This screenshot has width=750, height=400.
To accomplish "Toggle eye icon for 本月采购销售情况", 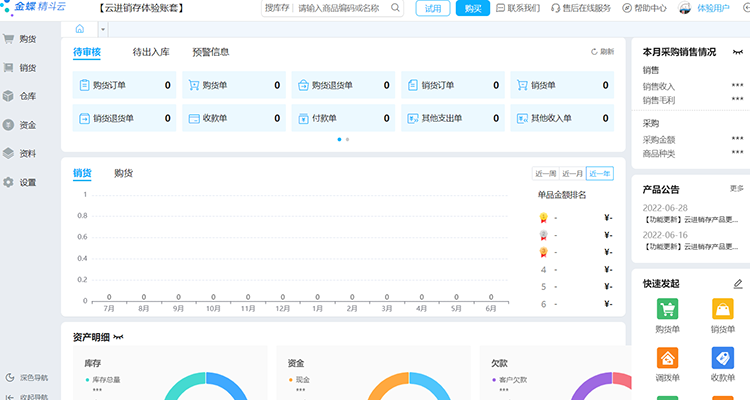I will click(x=738, y=52).
